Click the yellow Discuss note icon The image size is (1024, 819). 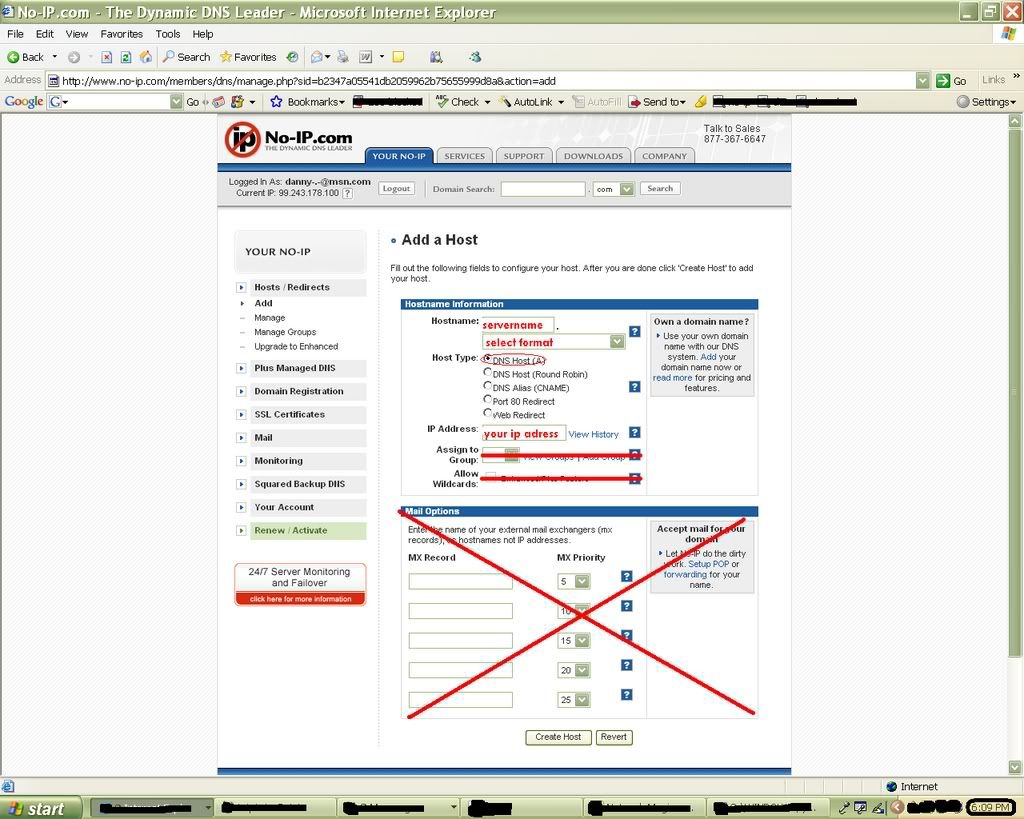[x=398, y=57]
